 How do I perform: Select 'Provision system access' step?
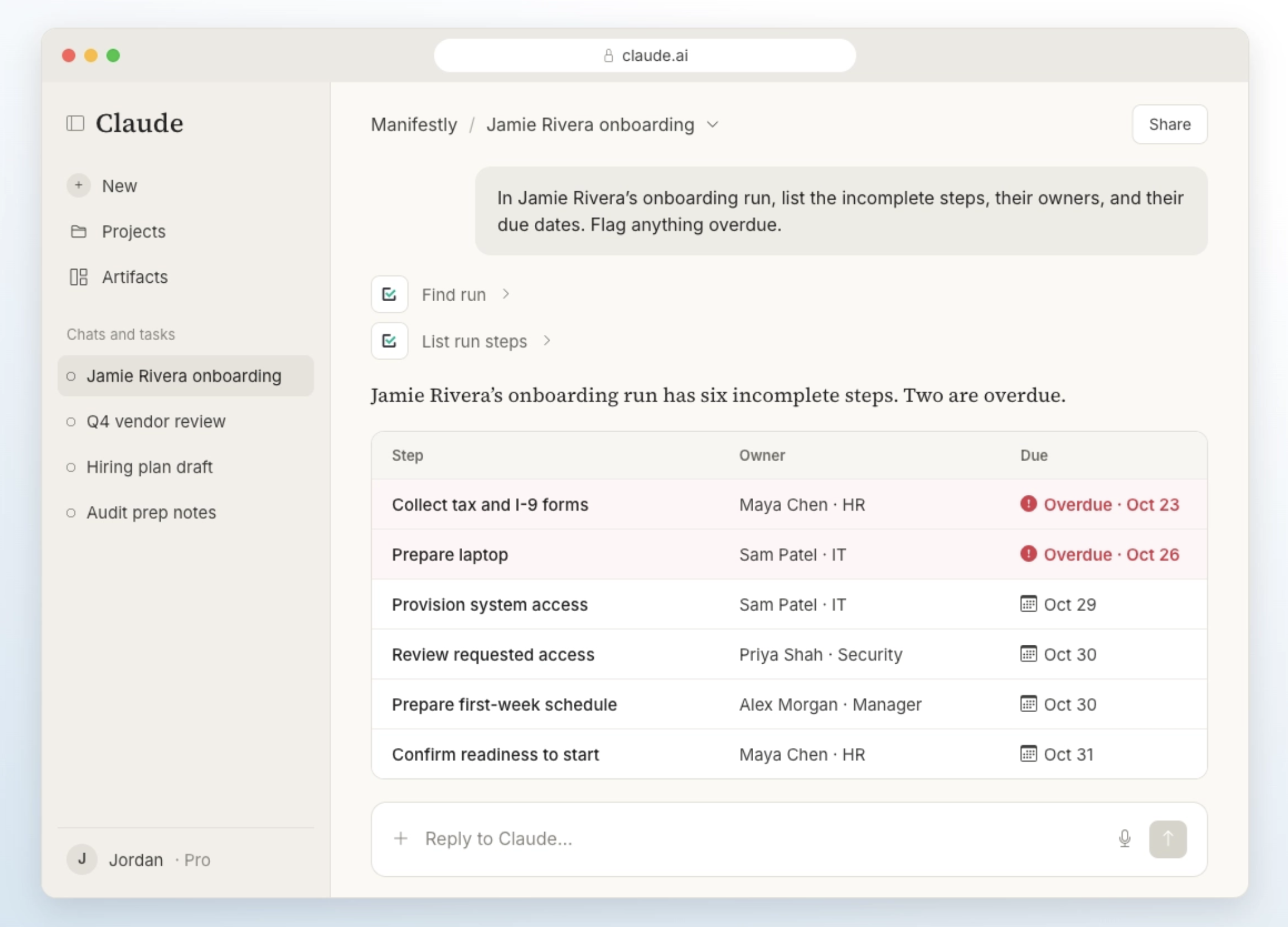pyautogui.click(x=490, y=605)
